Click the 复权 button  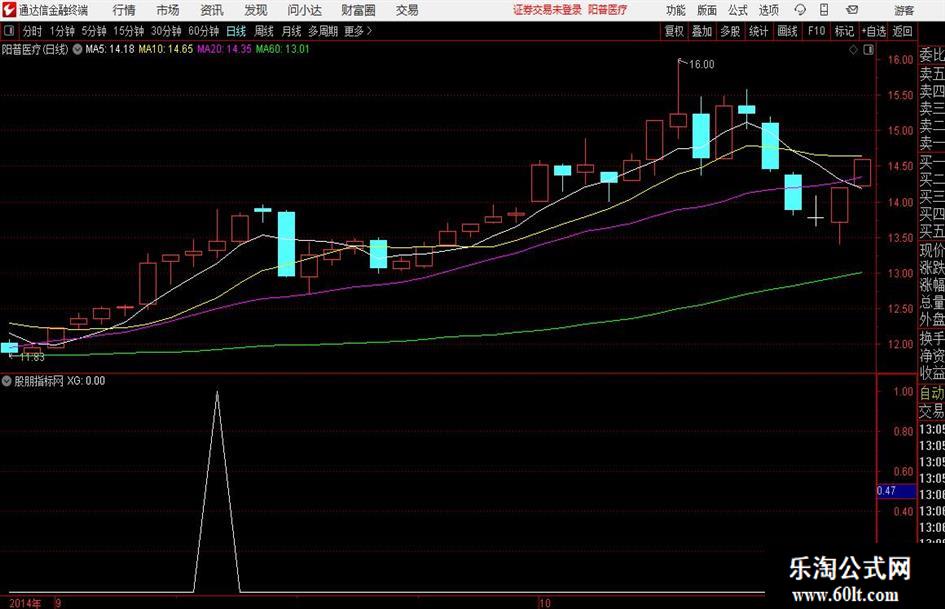click(674, 31)
